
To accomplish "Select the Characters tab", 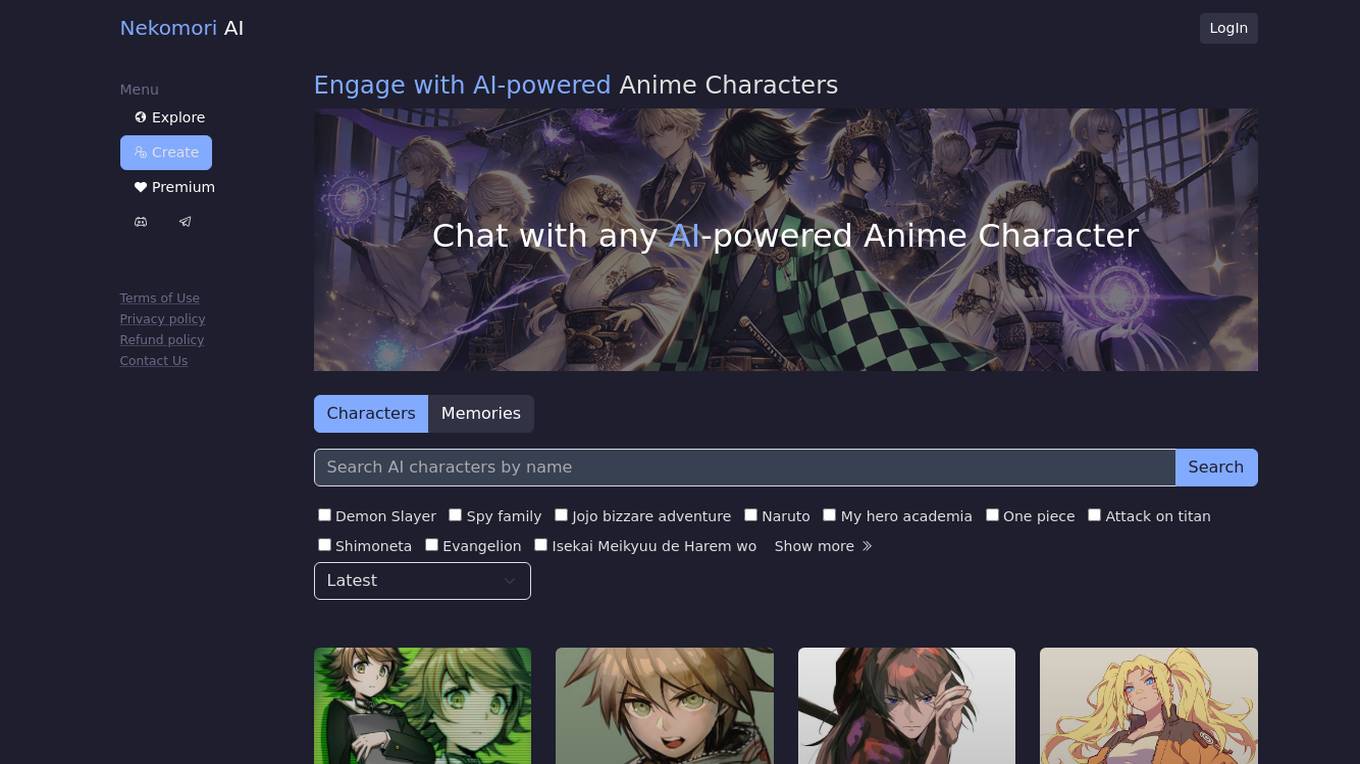I will [x=371, y=414].
